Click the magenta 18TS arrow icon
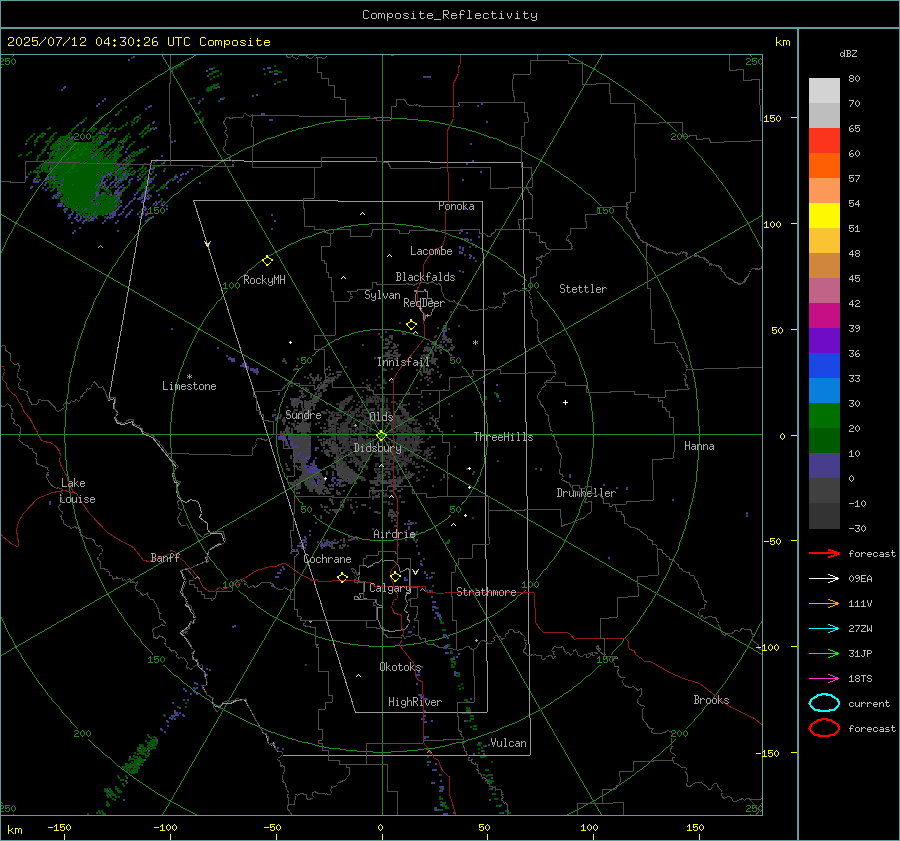900x841 pixels. click(824, 679)
